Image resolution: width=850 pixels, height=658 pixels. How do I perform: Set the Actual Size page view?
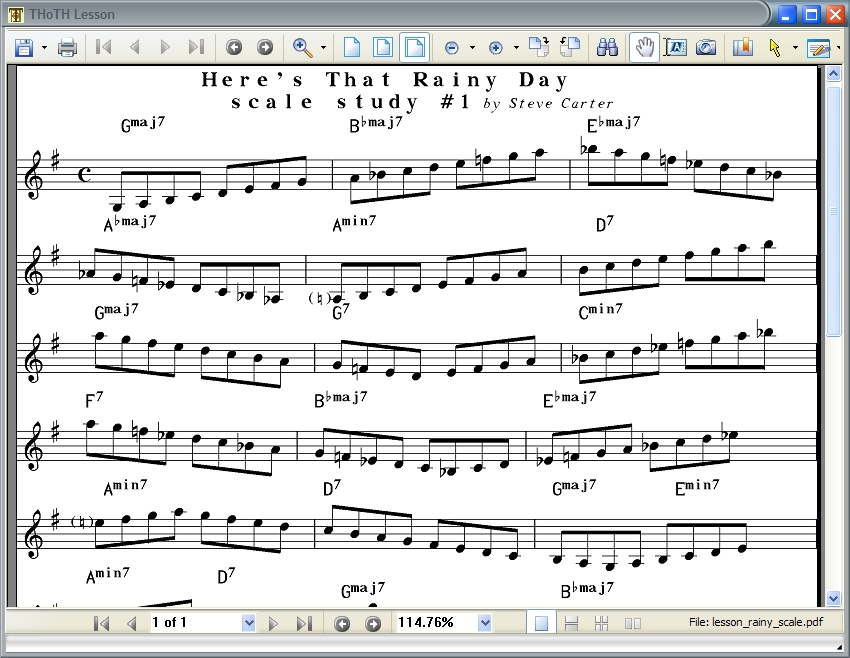coord(352,48)
